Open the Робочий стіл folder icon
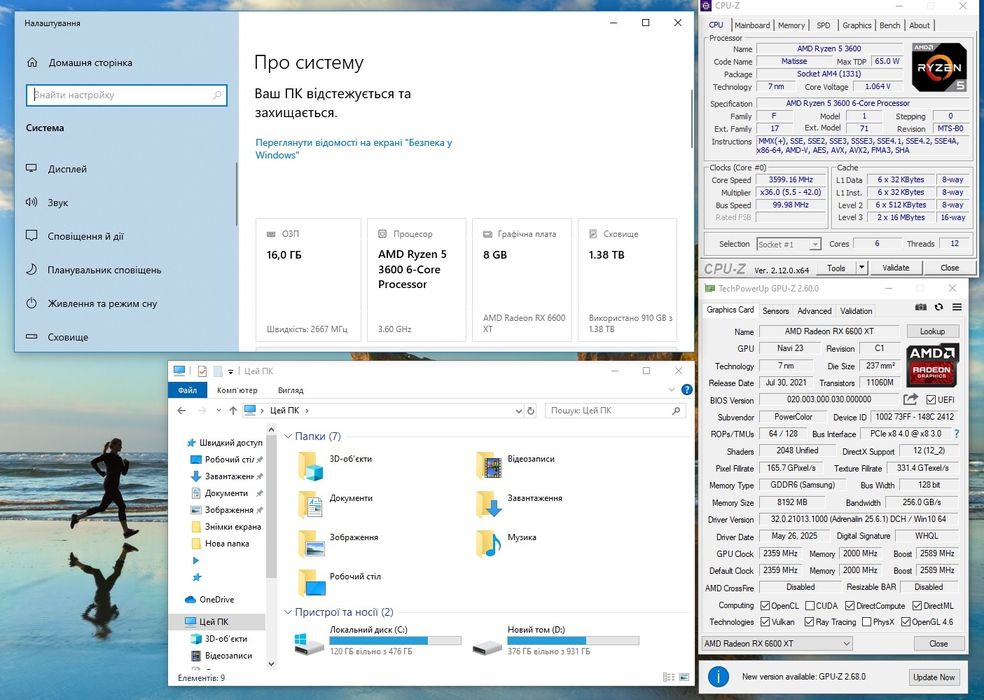984x700 pixels. point(311,583)
